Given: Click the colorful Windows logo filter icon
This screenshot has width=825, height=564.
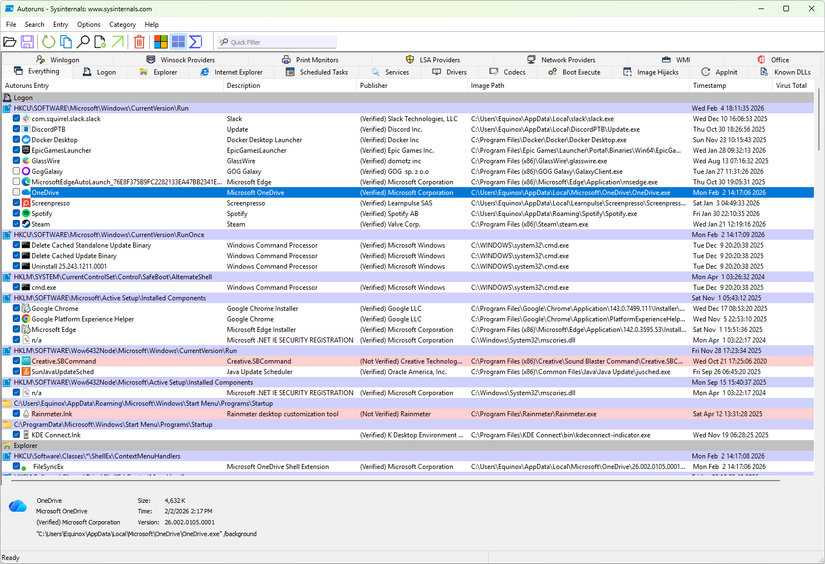Looking at the screenshot, I should click(160, 42).
